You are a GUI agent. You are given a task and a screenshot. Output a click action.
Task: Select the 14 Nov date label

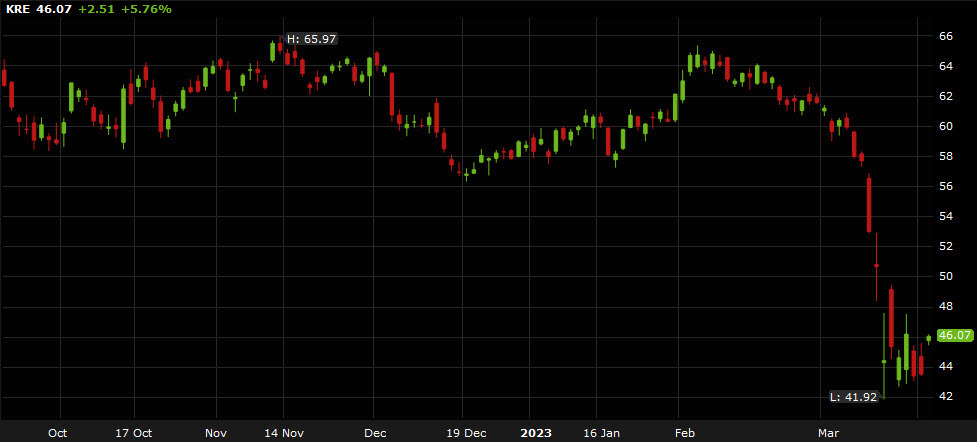pos(282,433)
